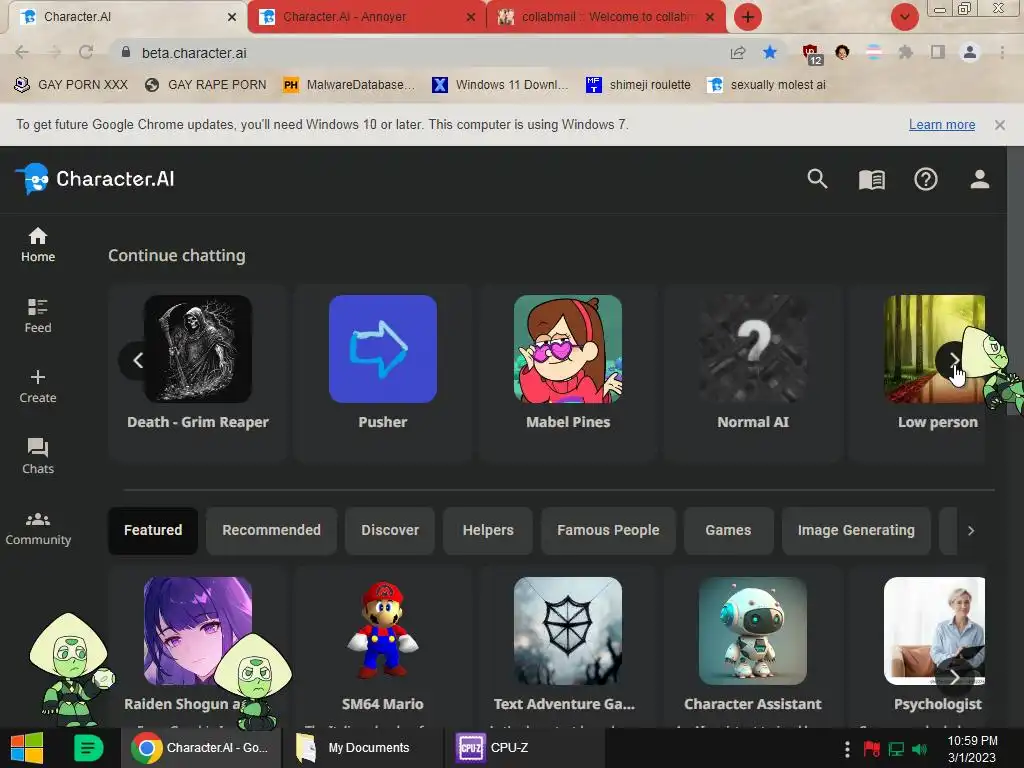Click the network tray icon
The height and width of the screenshot is (768, 1024).
[x=896, y=749]
